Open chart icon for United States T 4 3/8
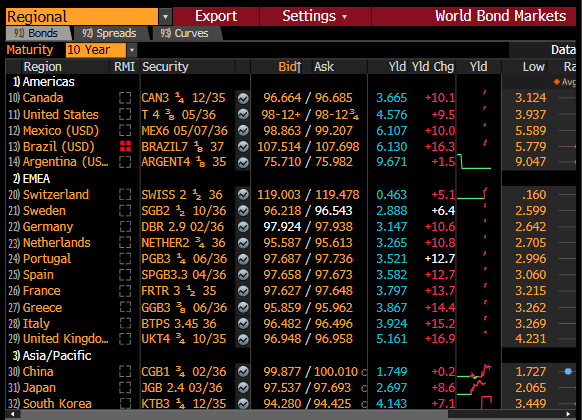Viewport: 582px width, 420px height. click(243, 114)
